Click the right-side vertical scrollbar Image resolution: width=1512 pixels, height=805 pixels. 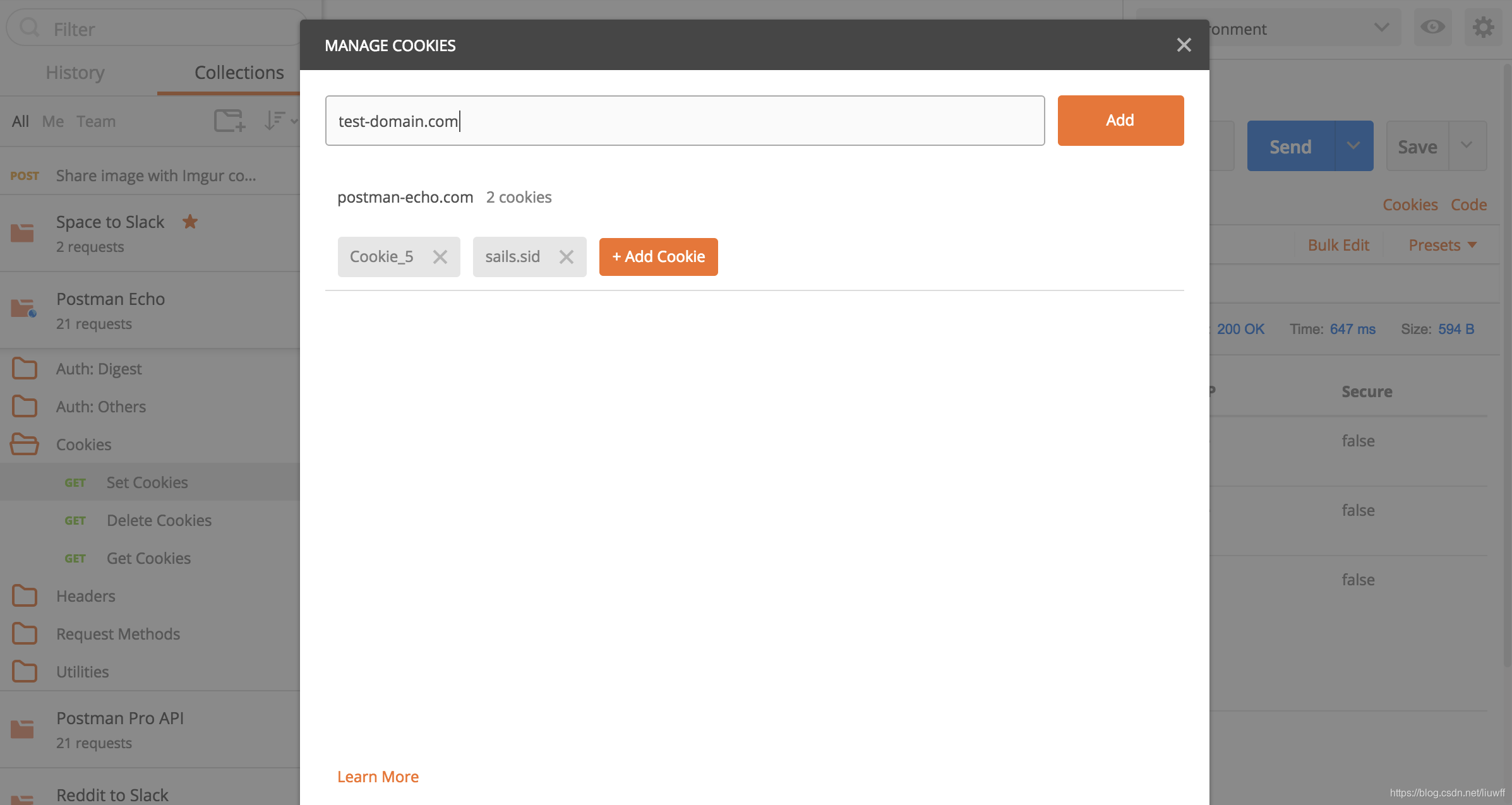coord(1507,365)
